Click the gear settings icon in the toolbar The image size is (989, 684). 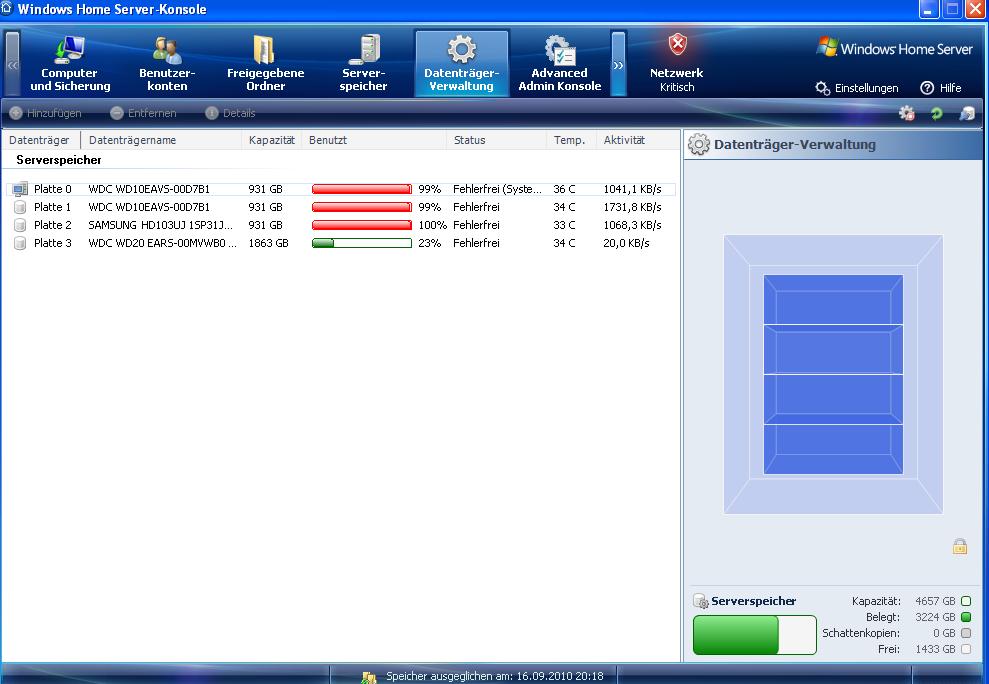click(x=906, y=113)
